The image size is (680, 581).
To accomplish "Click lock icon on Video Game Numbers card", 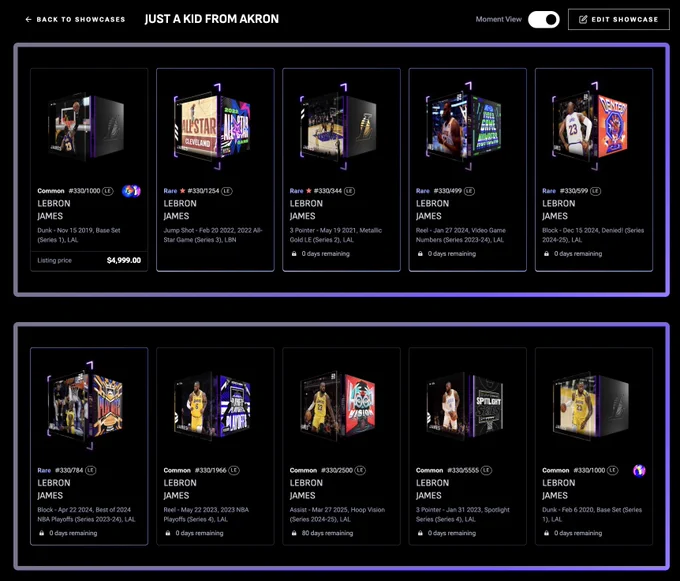I will click(420, 254).
